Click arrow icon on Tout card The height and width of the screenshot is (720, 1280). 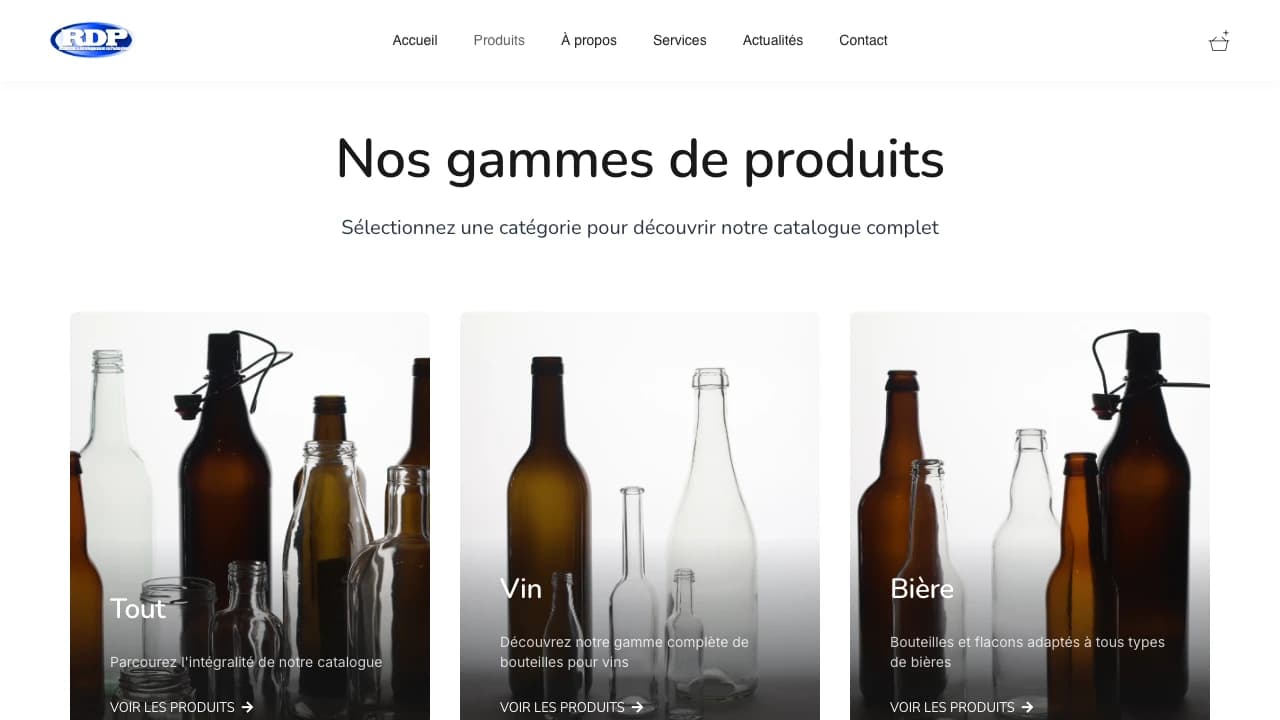pos(247,707)
